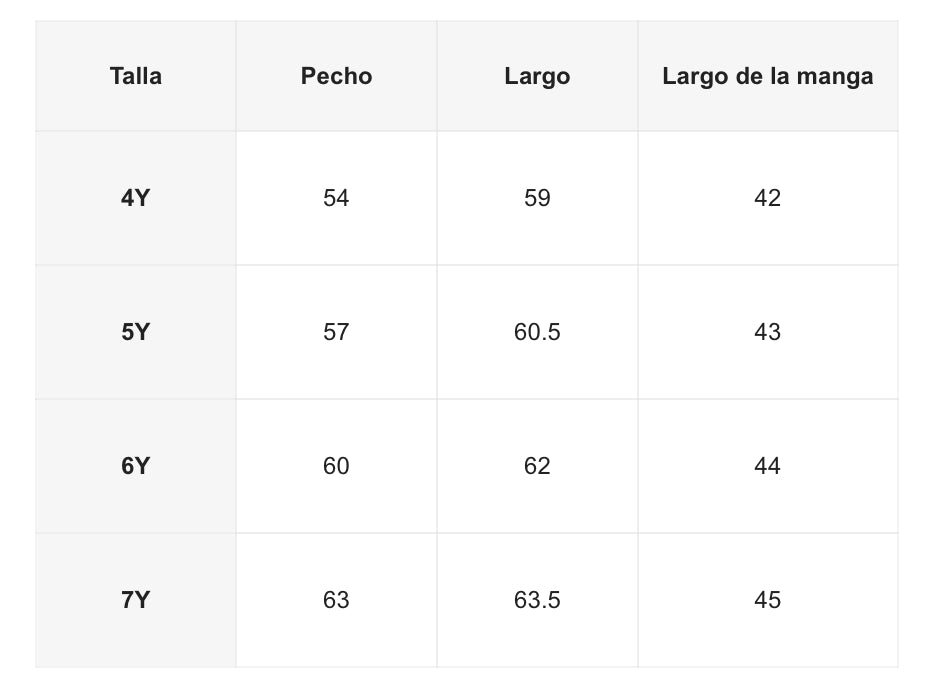Screen dimensions: 940x690
Task: Click the 63 chest value for 7Y
Action: (x=336, y=600)
